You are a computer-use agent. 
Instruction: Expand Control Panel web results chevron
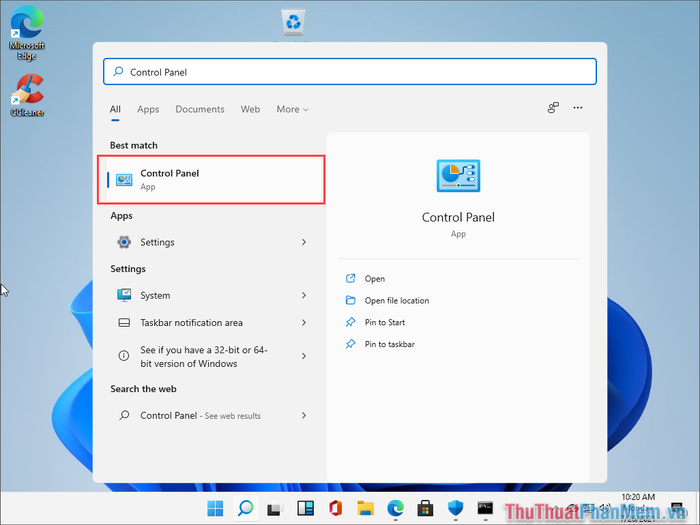point(304,415)
